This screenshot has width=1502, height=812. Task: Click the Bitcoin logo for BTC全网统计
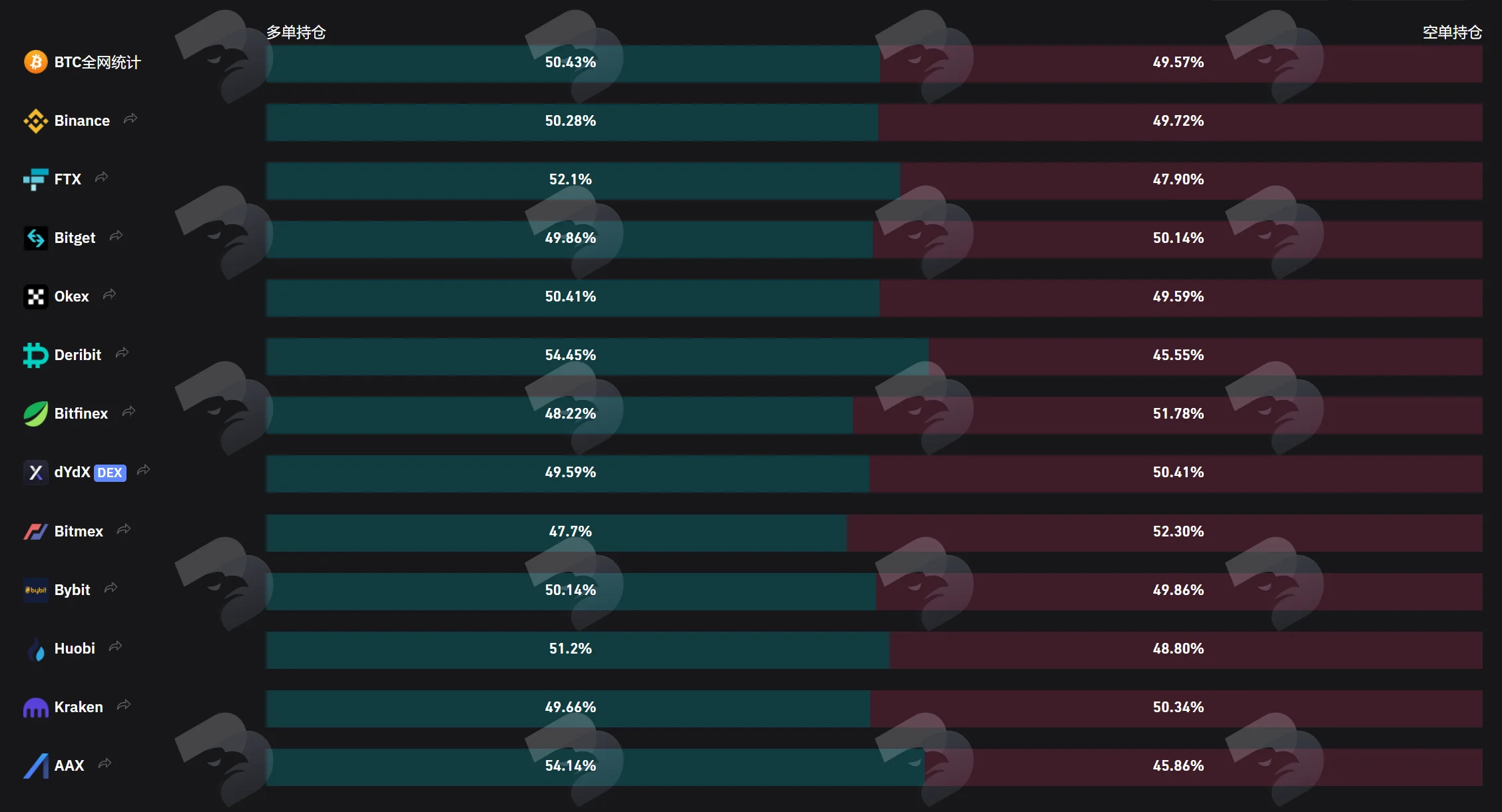coord(36,62)
